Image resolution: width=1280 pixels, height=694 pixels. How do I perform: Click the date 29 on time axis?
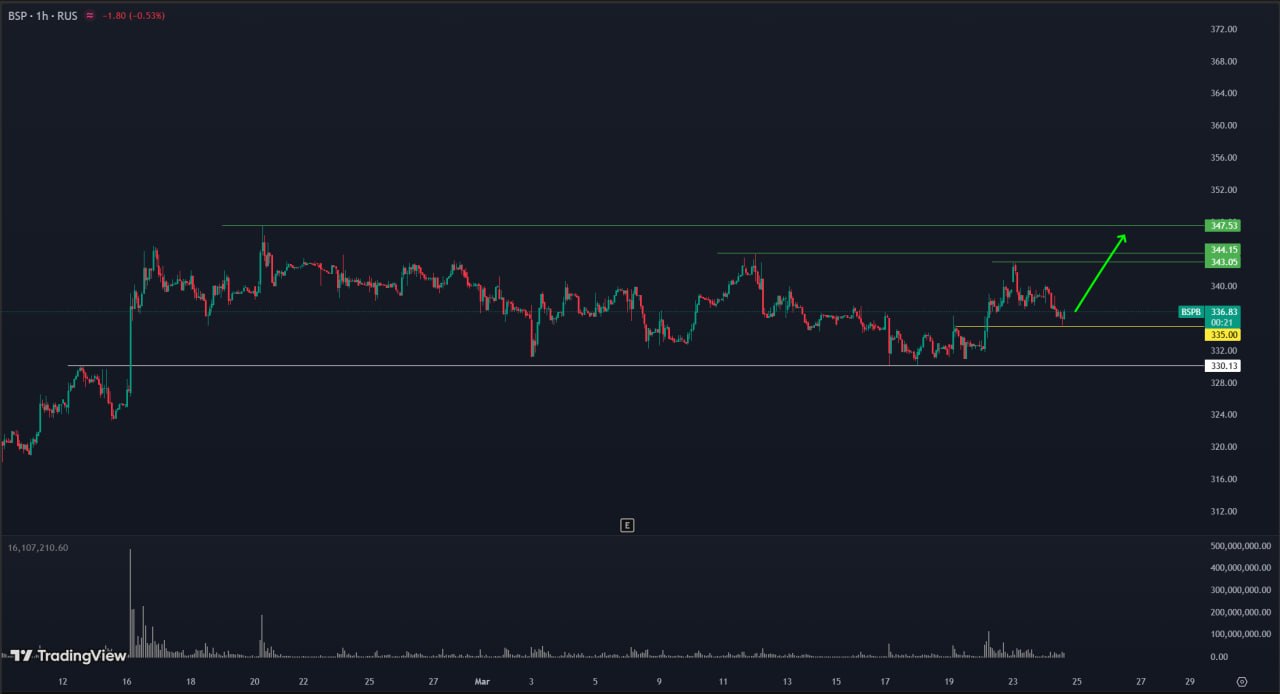[1189, 681]
